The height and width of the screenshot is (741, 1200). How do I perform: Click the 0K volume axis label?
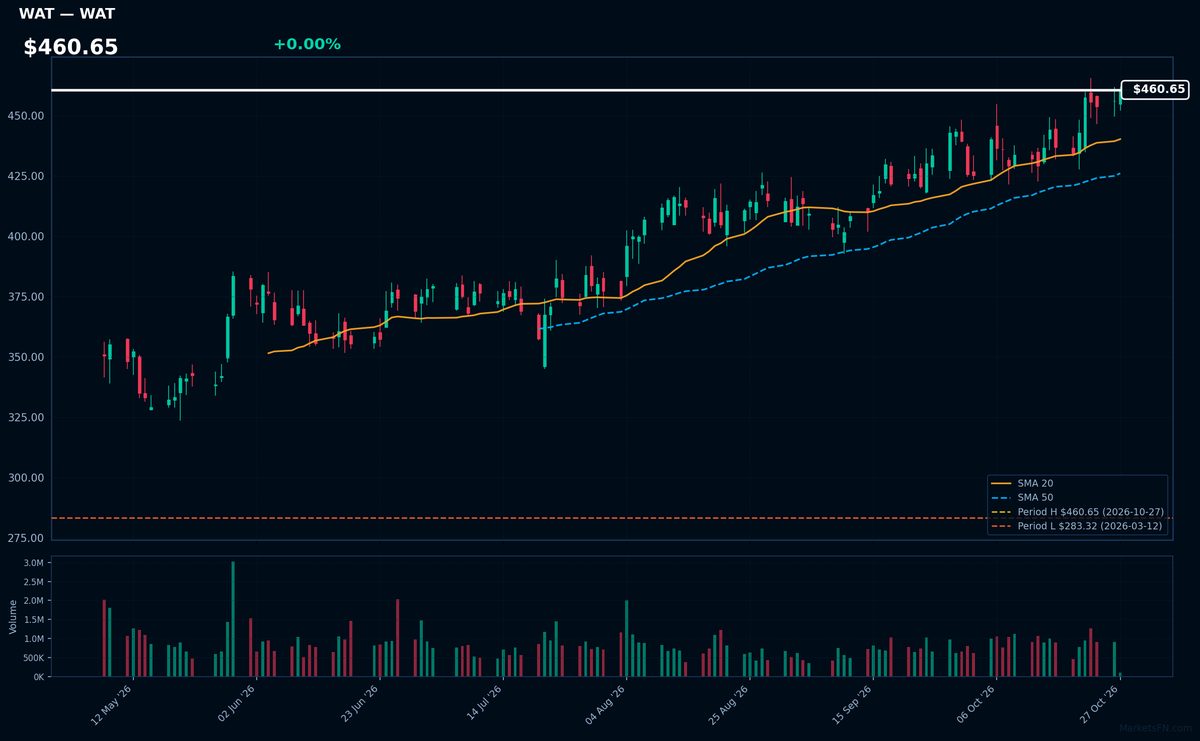coord(38,677)
